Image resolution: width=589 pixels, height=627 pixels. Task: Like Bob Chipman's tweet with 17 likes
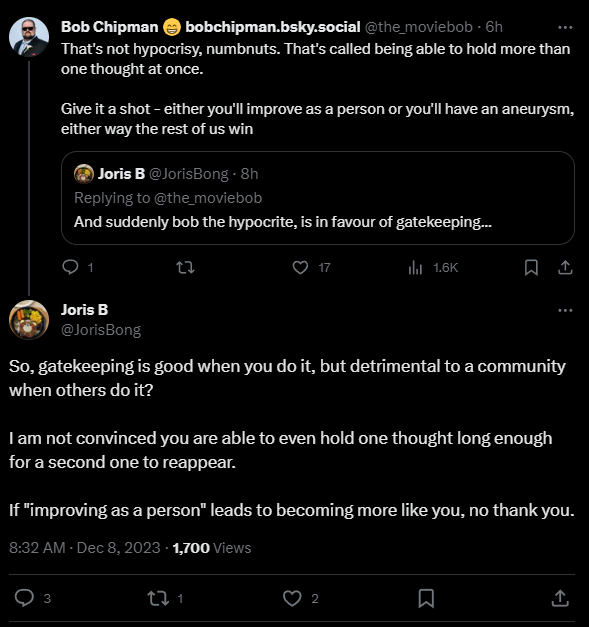300,267
